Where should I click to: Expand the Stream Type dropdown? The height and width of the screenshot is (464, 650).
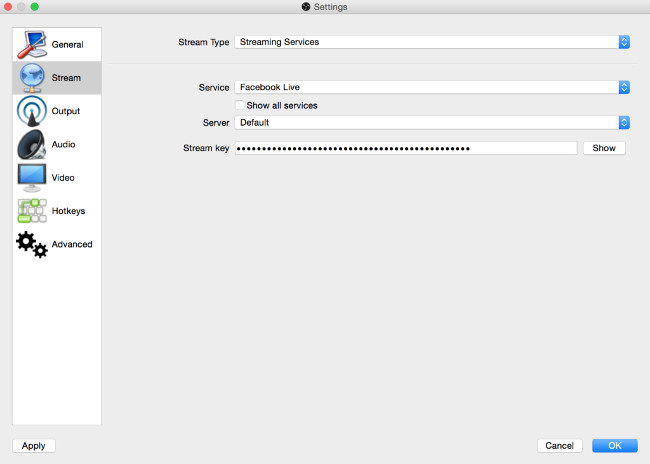point(432,42)
